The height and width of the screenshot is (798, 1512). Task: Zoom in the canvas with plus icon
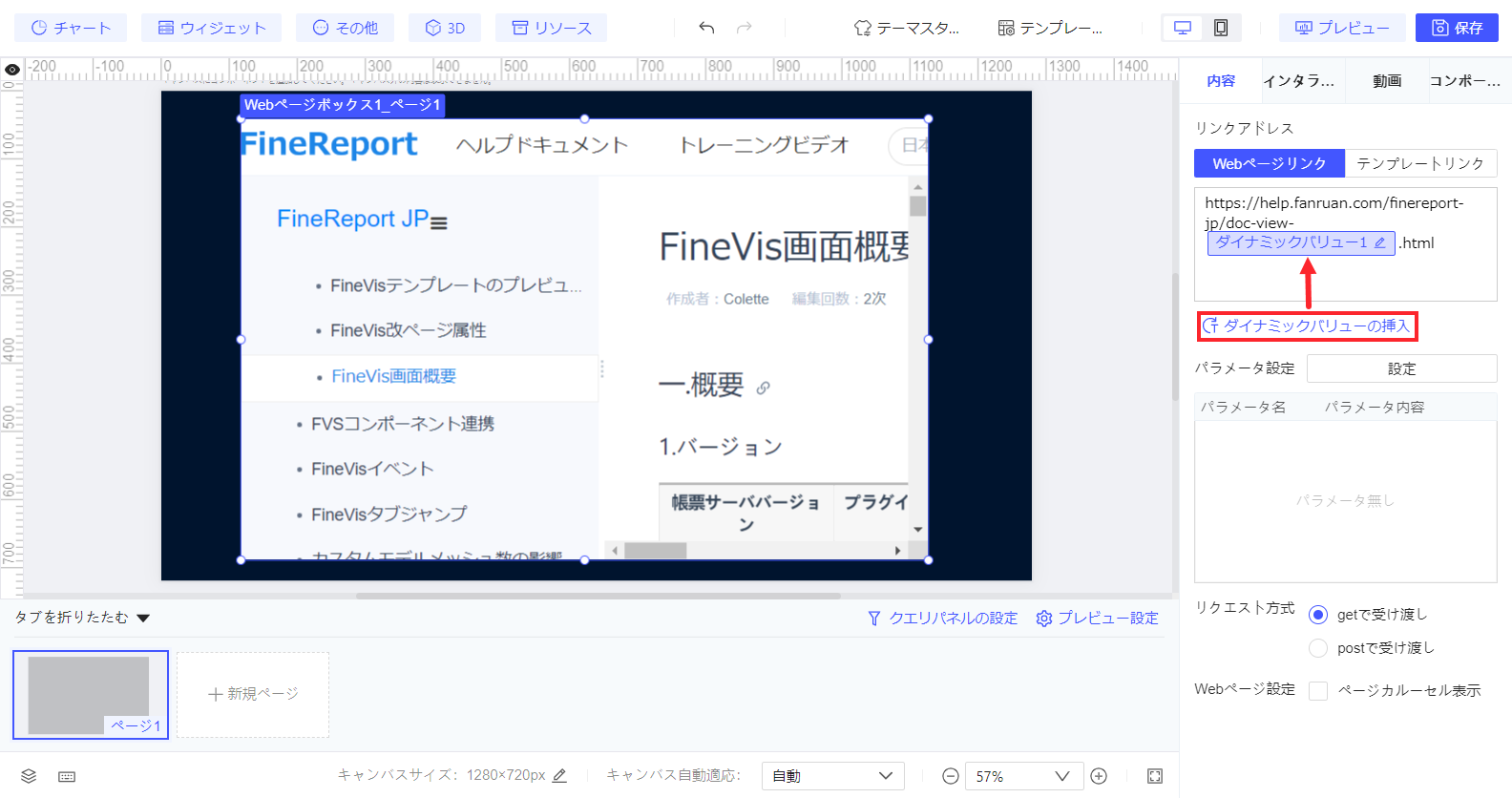point(1099,776)
